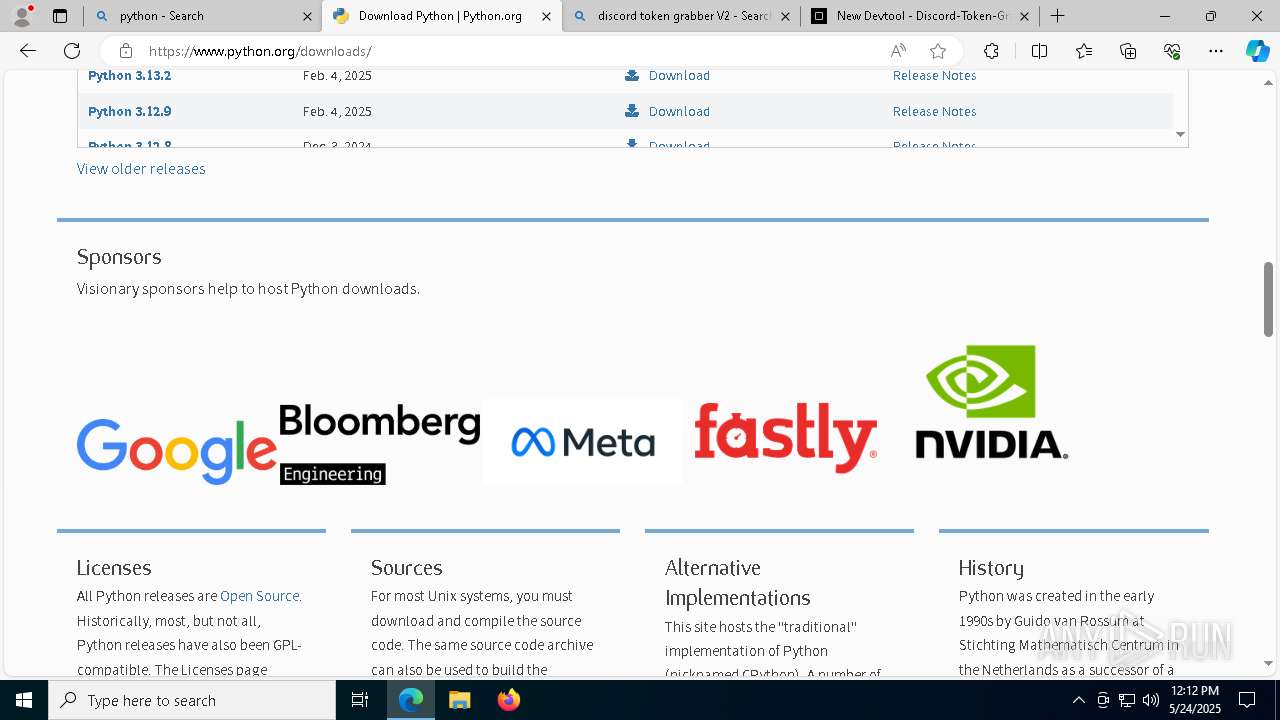Open the Python 3.12.9 release link
This screenshot has width=1280, height=720.
[x=129, y=111]
